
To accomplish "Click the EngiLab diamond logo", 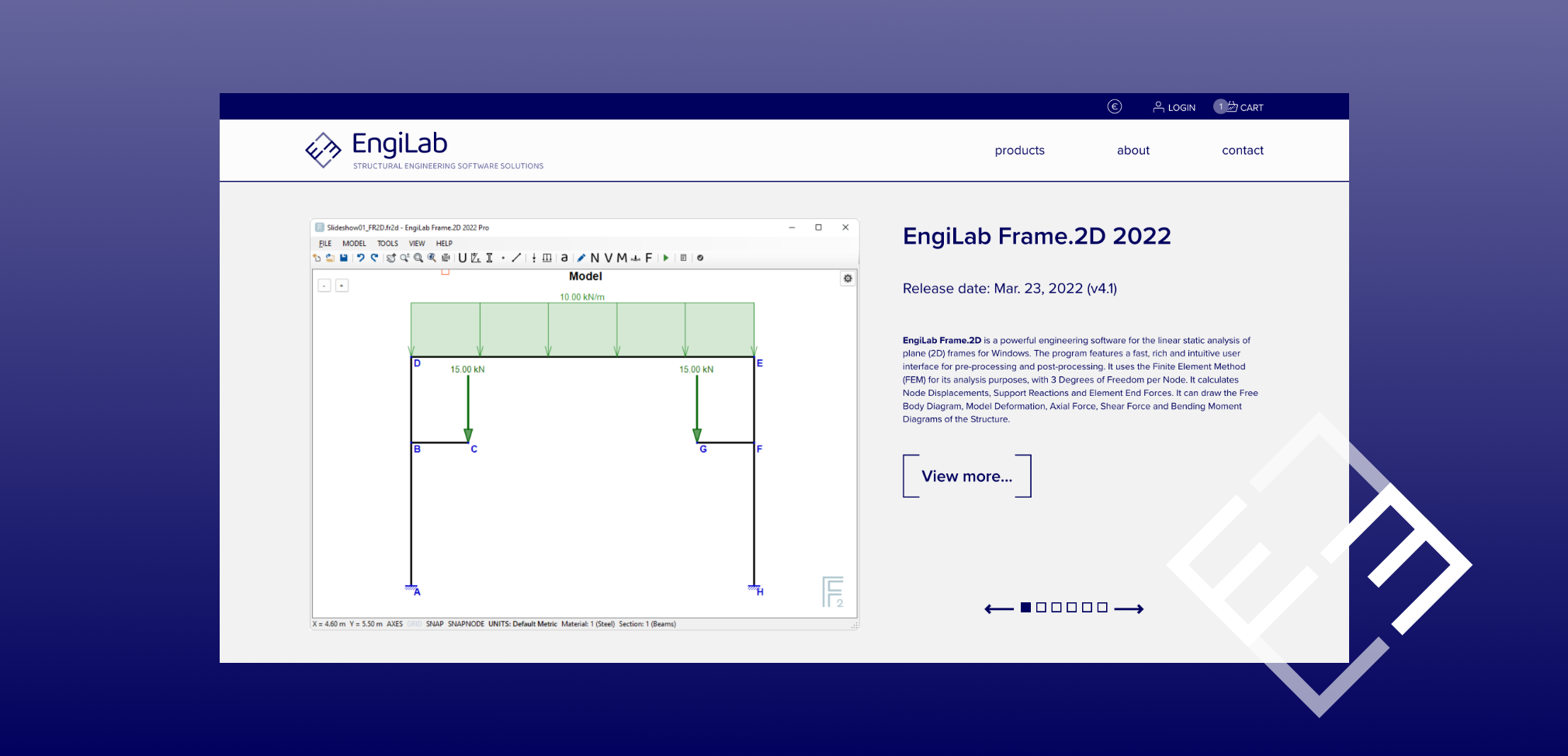I will coord(323,149).
